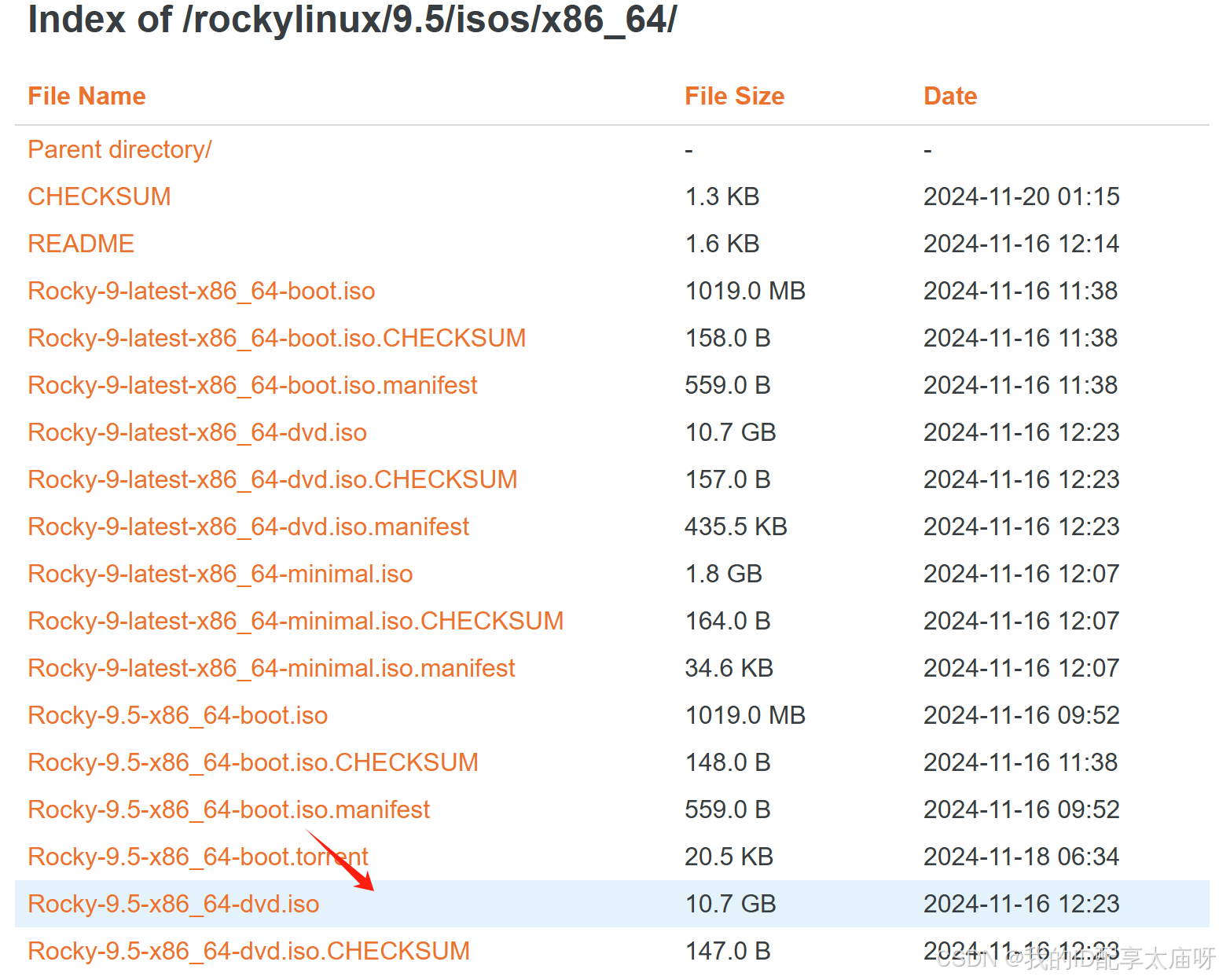Screen dimensions: 1219x980
Task: Select the 157.0 B size cell
Action: tap(728, 479)
